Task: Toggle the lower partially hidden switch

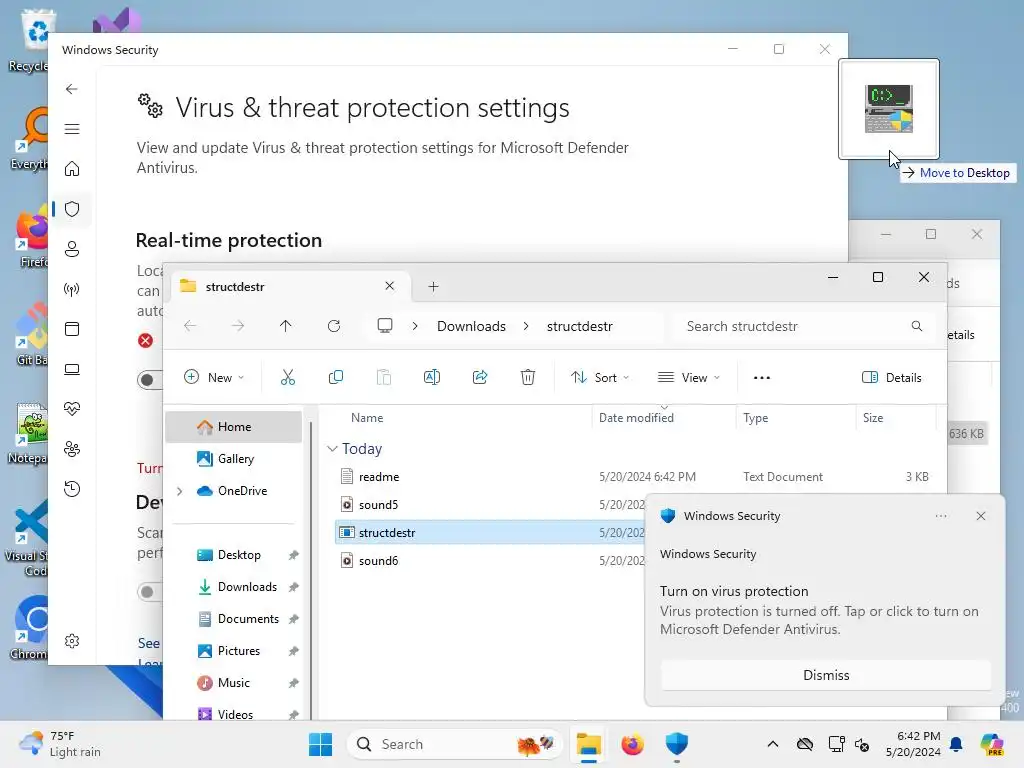Action: click(150, 592)
